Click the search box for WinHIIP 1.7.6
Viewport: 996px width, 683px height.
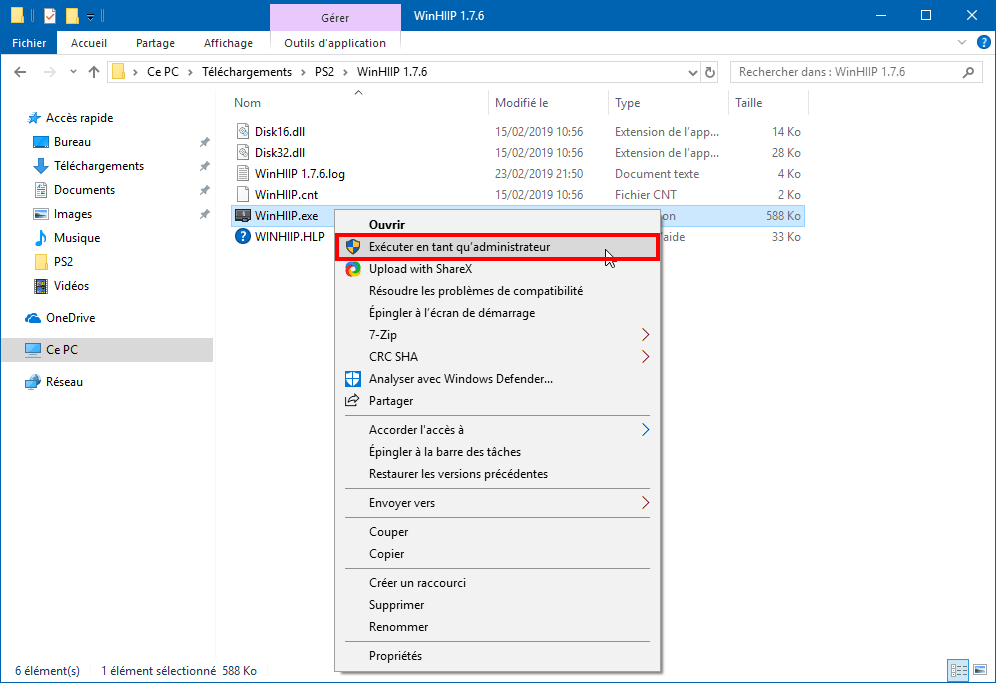856,72
